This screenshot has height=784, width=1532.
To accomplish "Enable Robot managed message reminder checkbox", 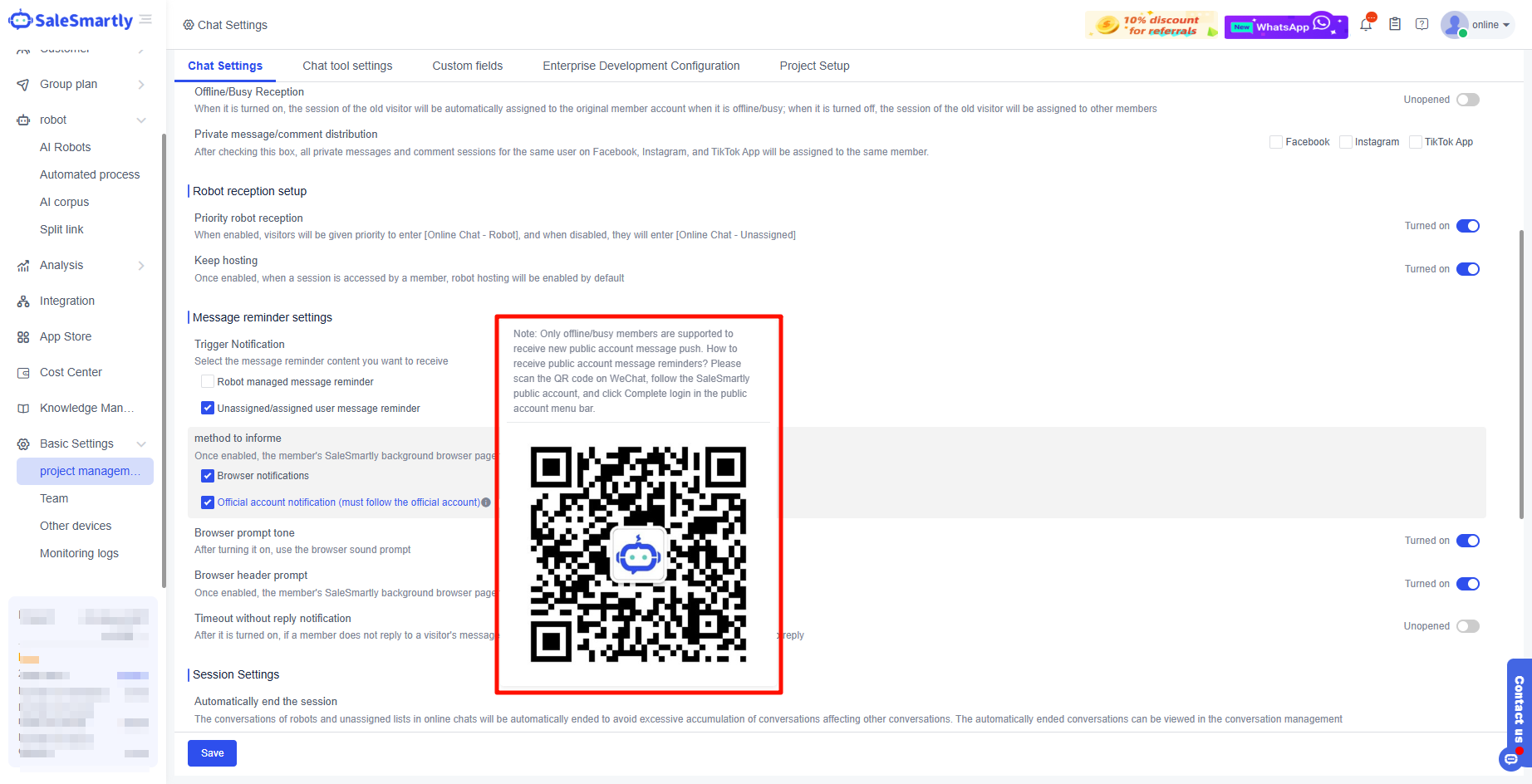I will [208, 382].
